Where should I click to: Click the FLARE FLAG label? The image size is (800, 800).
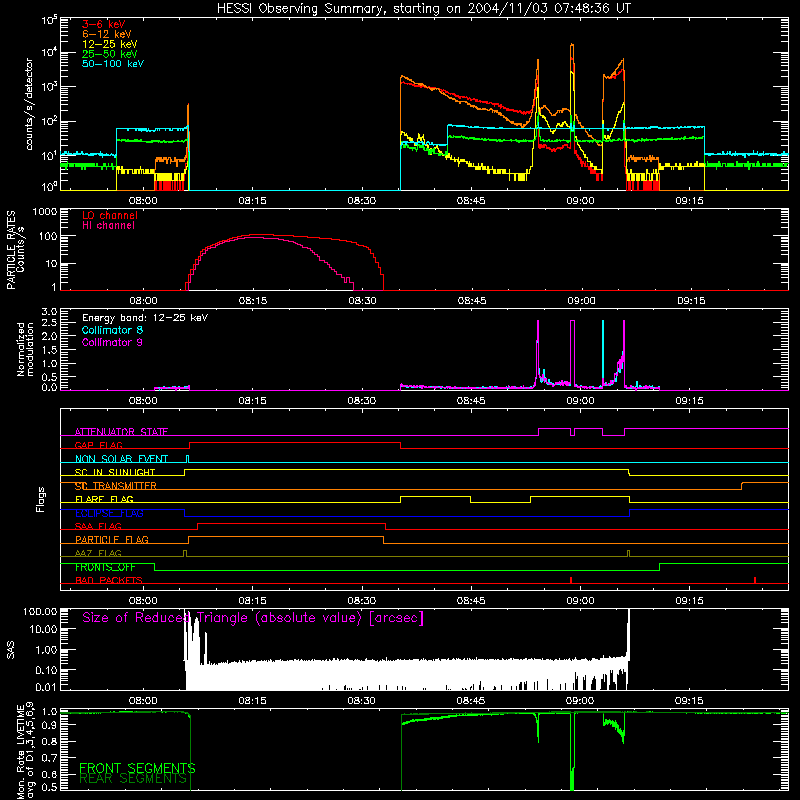tap(104, 499)
